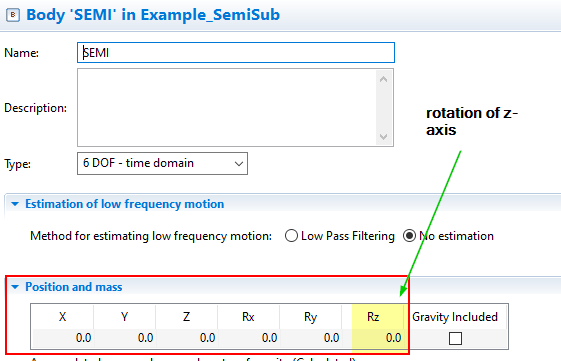Click the Description scrollbar up arrow
This screenshot has width=561, height=361.
[384, 79]
